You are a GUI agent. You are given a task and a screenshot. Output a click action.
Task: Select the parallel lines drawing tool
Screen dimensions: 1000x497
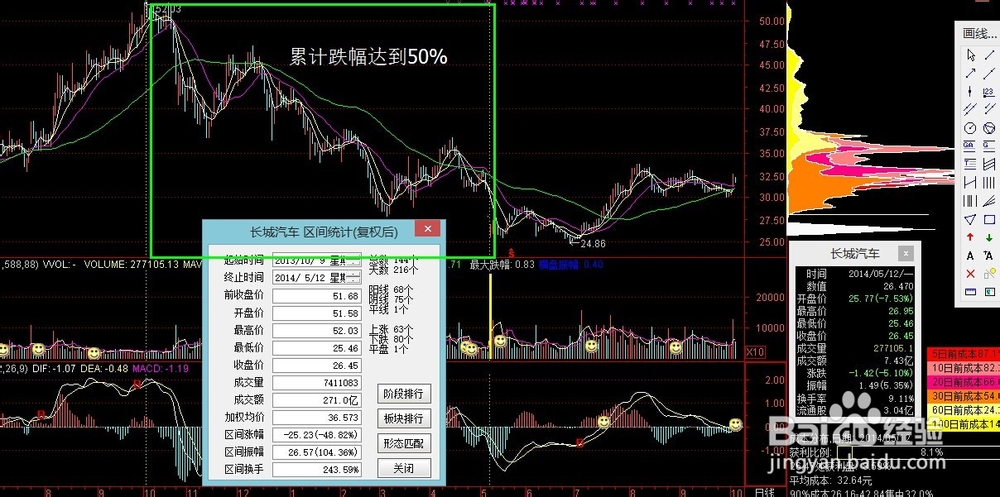(970, 110)
